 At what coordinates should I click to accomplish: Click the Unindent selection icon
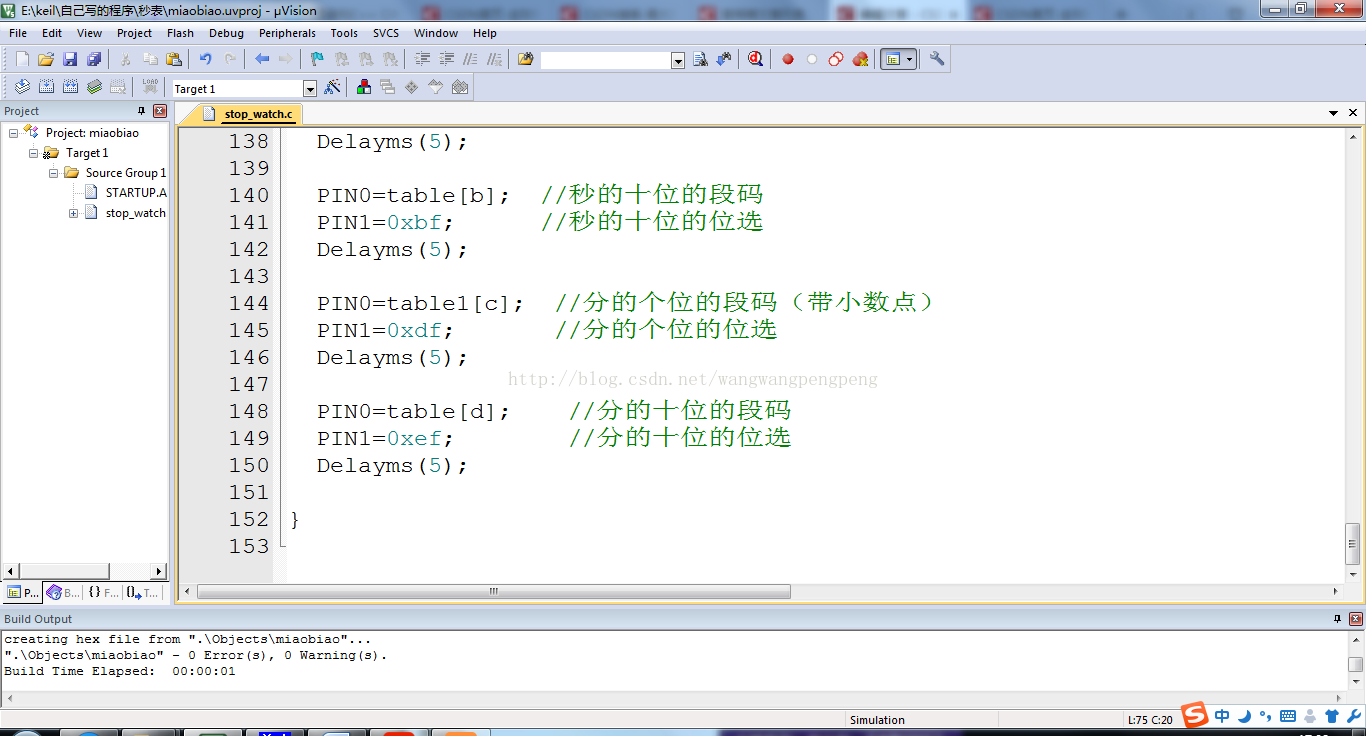coord(446,60)
